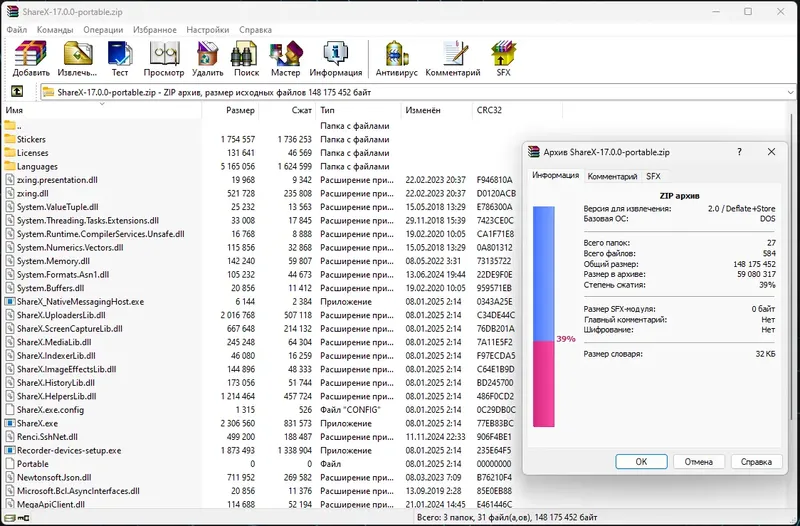Image resolution: width=800 pixels, height=526 pixels.
Task: Click the Справка button in dialog
Action: click(756, 461)
